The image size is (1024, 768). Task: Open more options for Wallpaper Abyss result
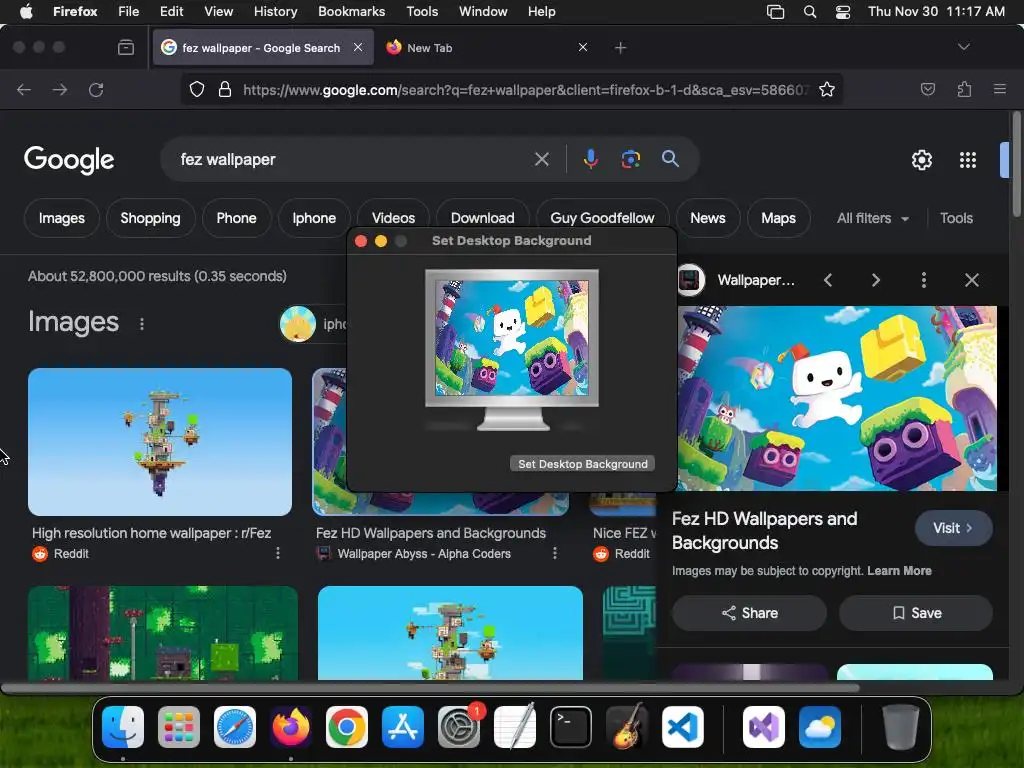(x=554, y=553)
